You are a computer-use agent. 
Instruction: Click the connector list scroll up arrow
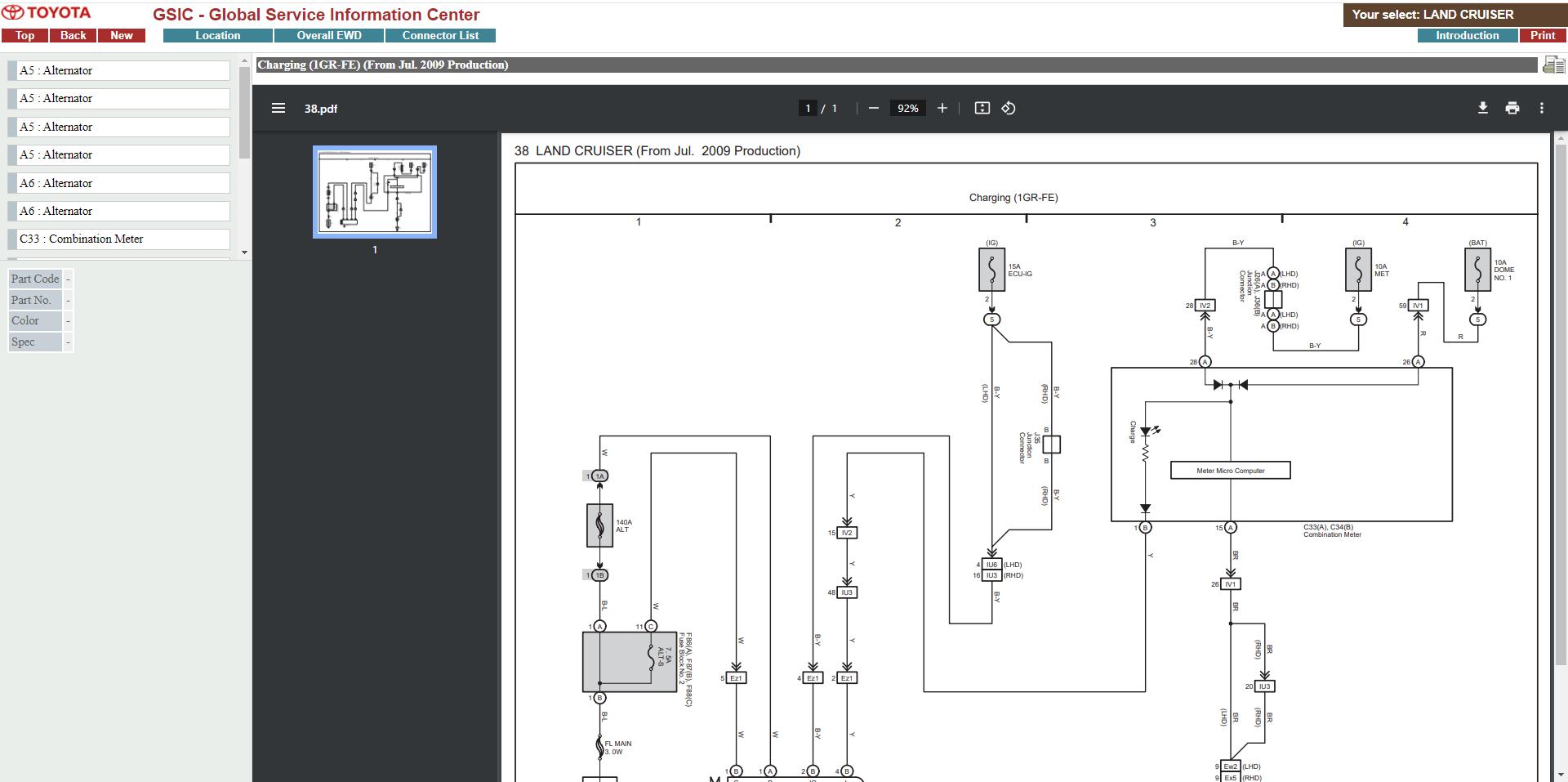click(244, 60)
